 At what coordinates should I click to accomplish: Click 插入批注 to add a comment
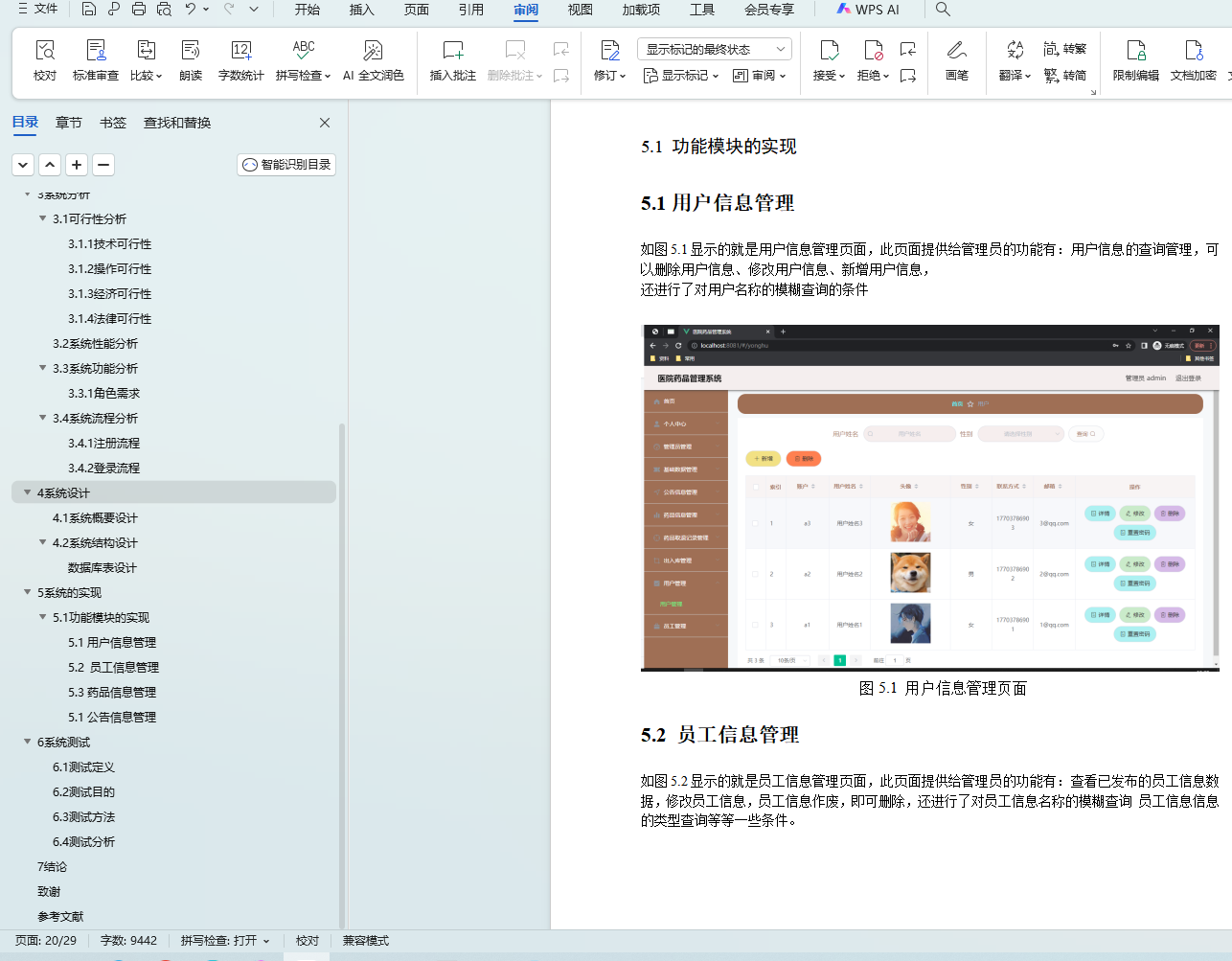[453, 60]
